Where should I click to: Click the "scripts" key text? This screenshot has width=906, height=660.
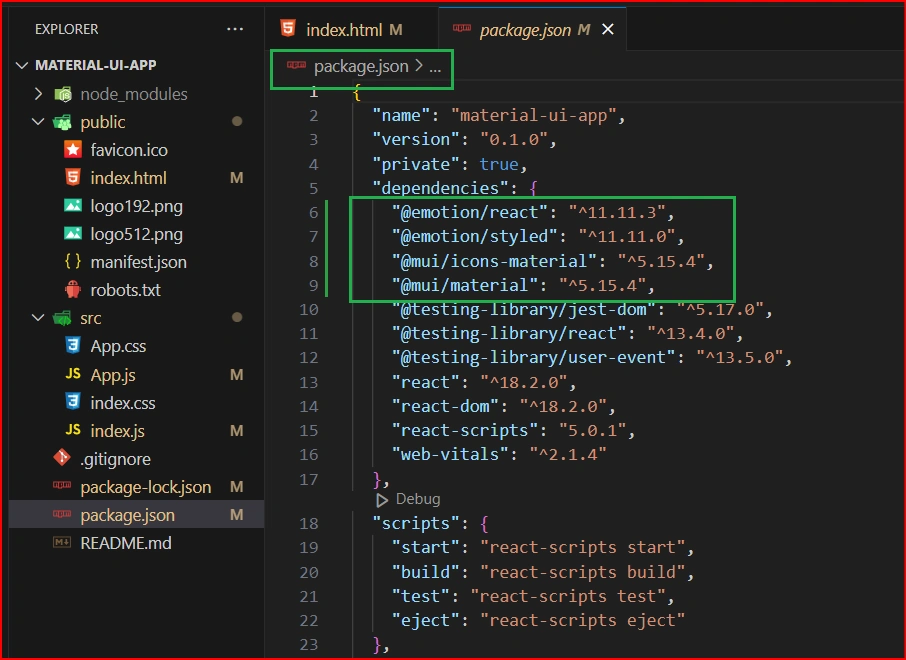click(416, 524)
